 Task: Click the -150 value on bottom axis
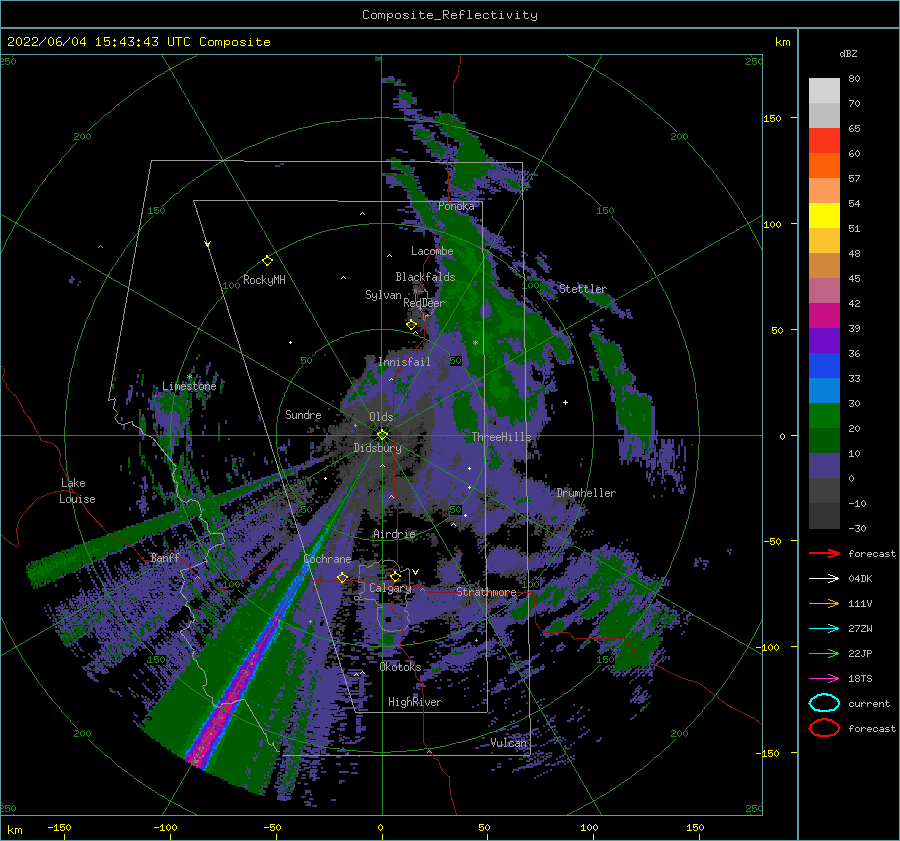click(x=59, y=828)
